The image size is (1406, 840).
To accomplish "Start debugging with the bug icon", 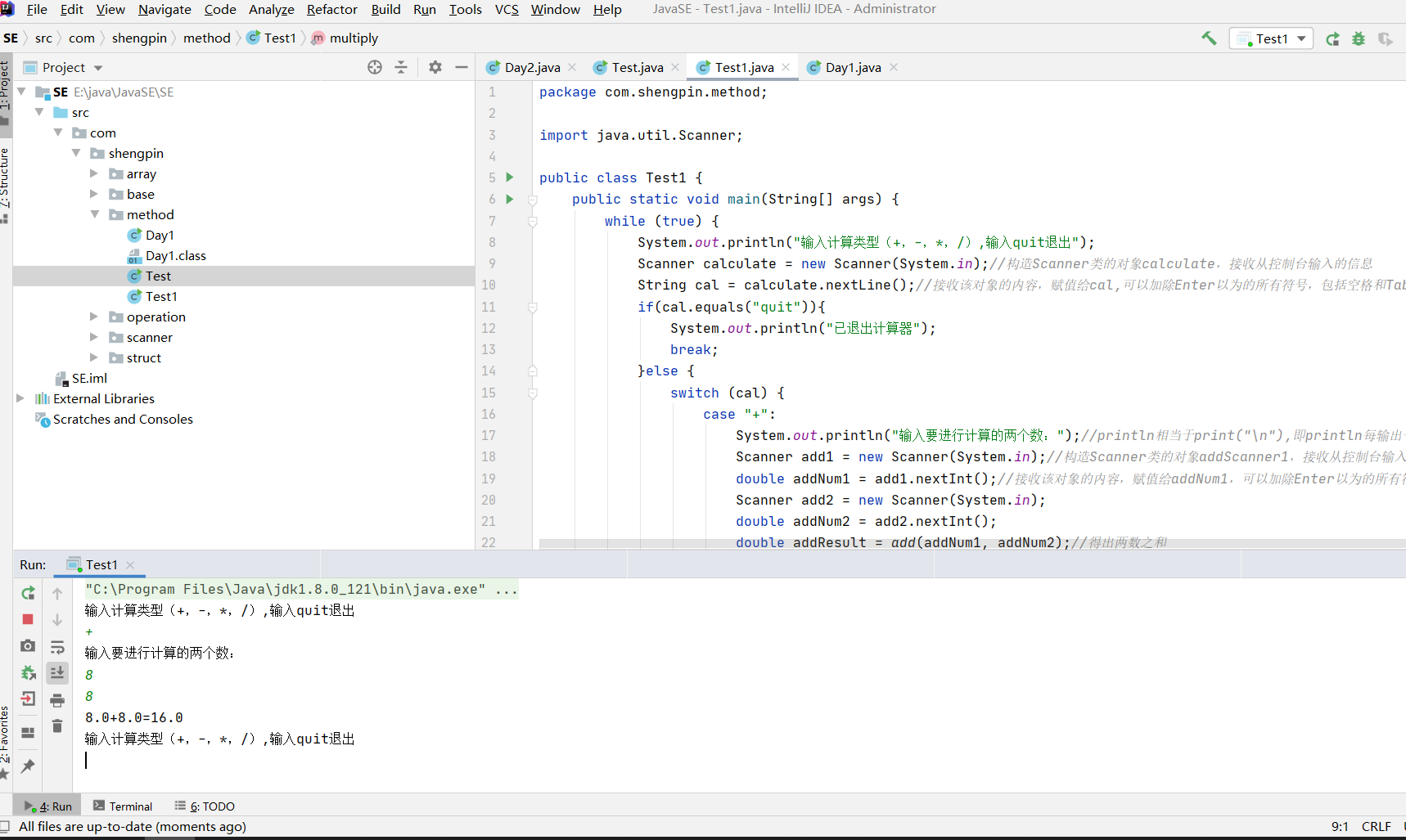I will (1359, 38).
